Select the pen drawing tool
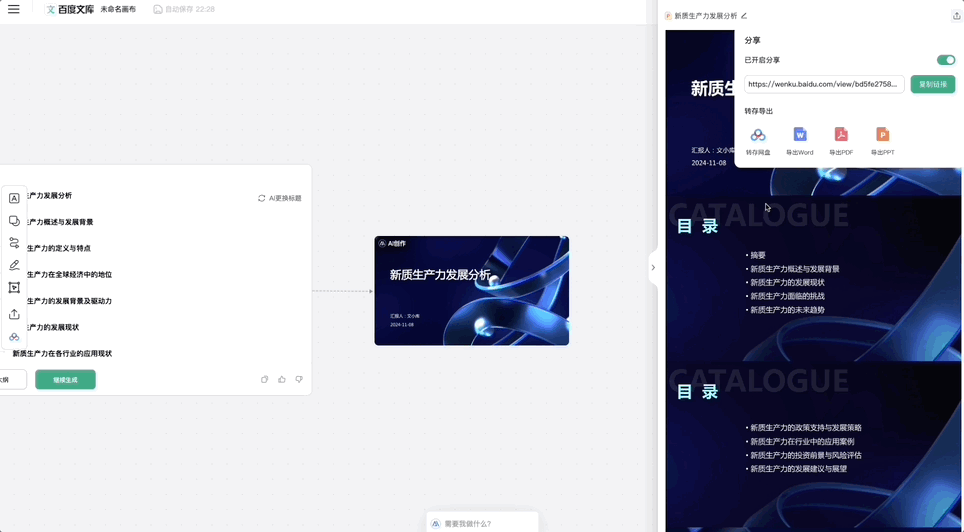 click(14, 266)
